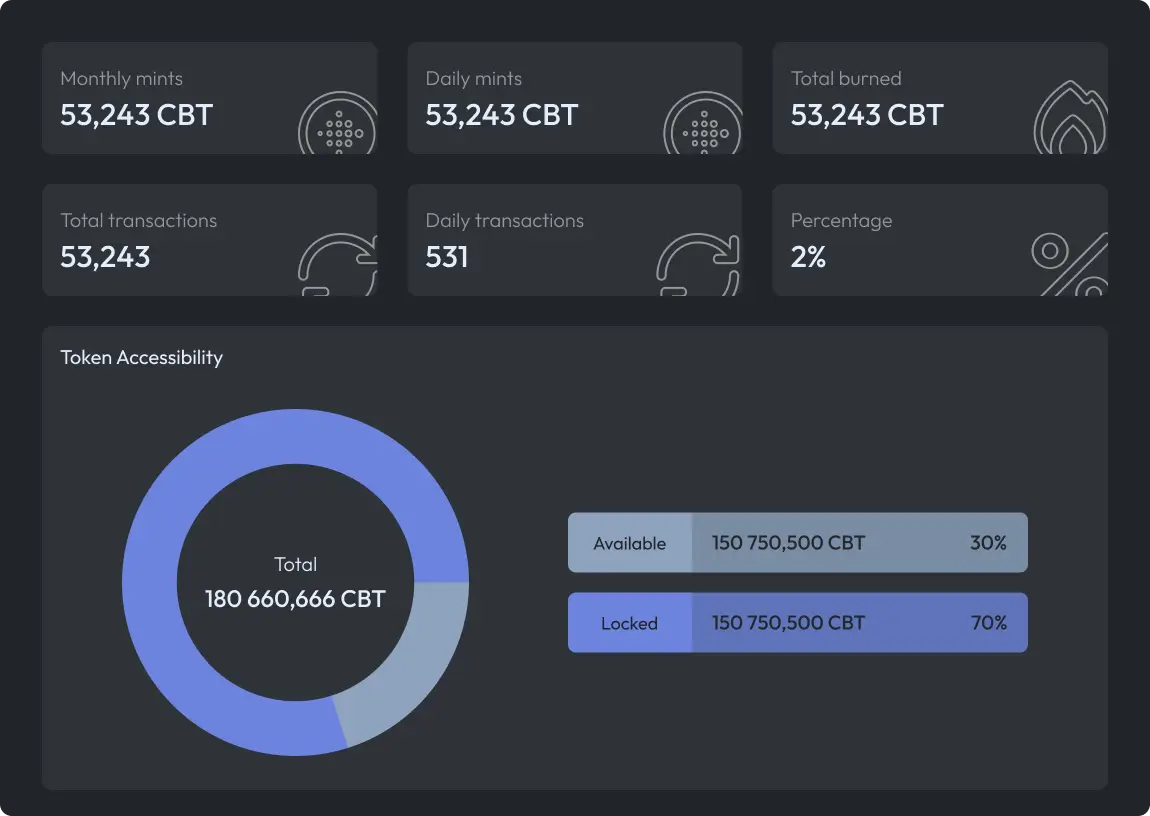1150x816 pixels.
Task: Select the Percentage label
Action: click(841, 221)
